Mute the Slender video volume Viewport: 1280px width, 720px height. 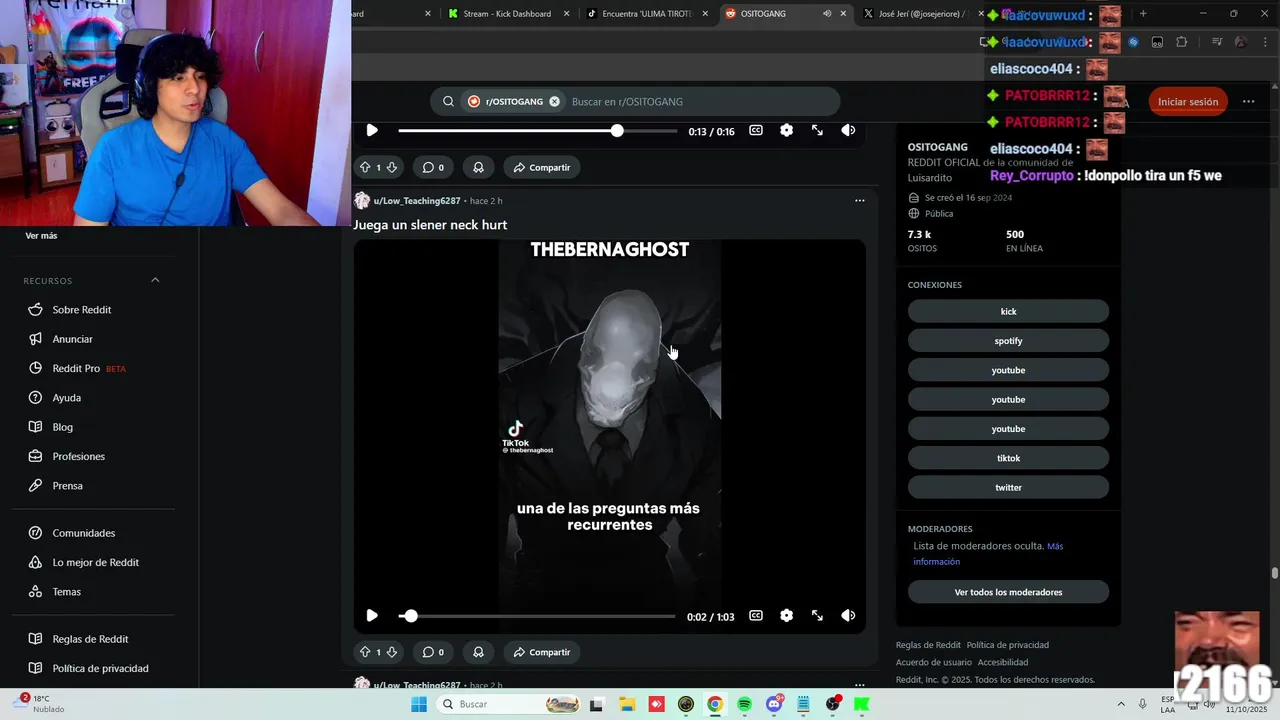pyautogui.click(x=848, y=616)
